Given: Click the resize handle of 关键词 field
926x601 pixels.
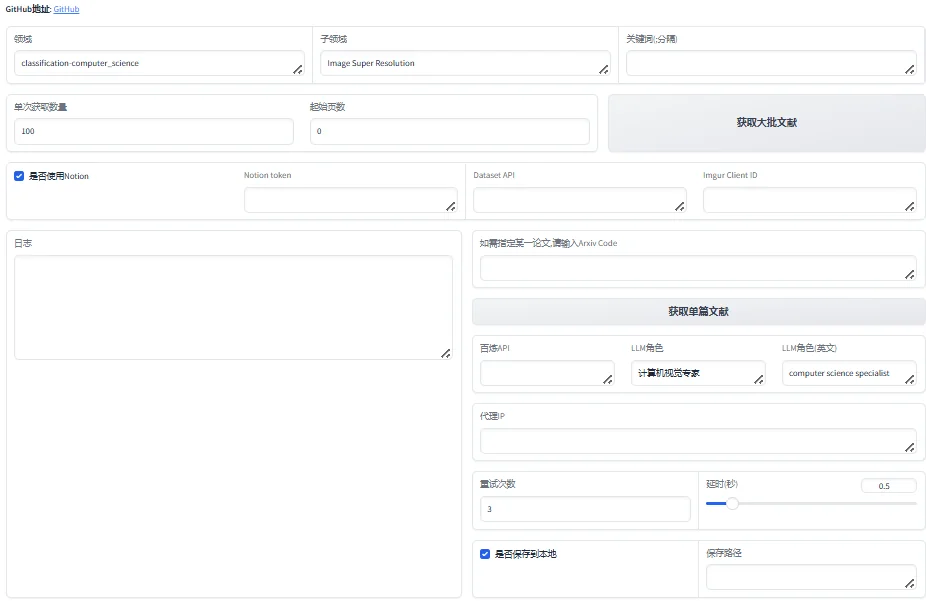Looking at the screenshot, I should (909, 70).
